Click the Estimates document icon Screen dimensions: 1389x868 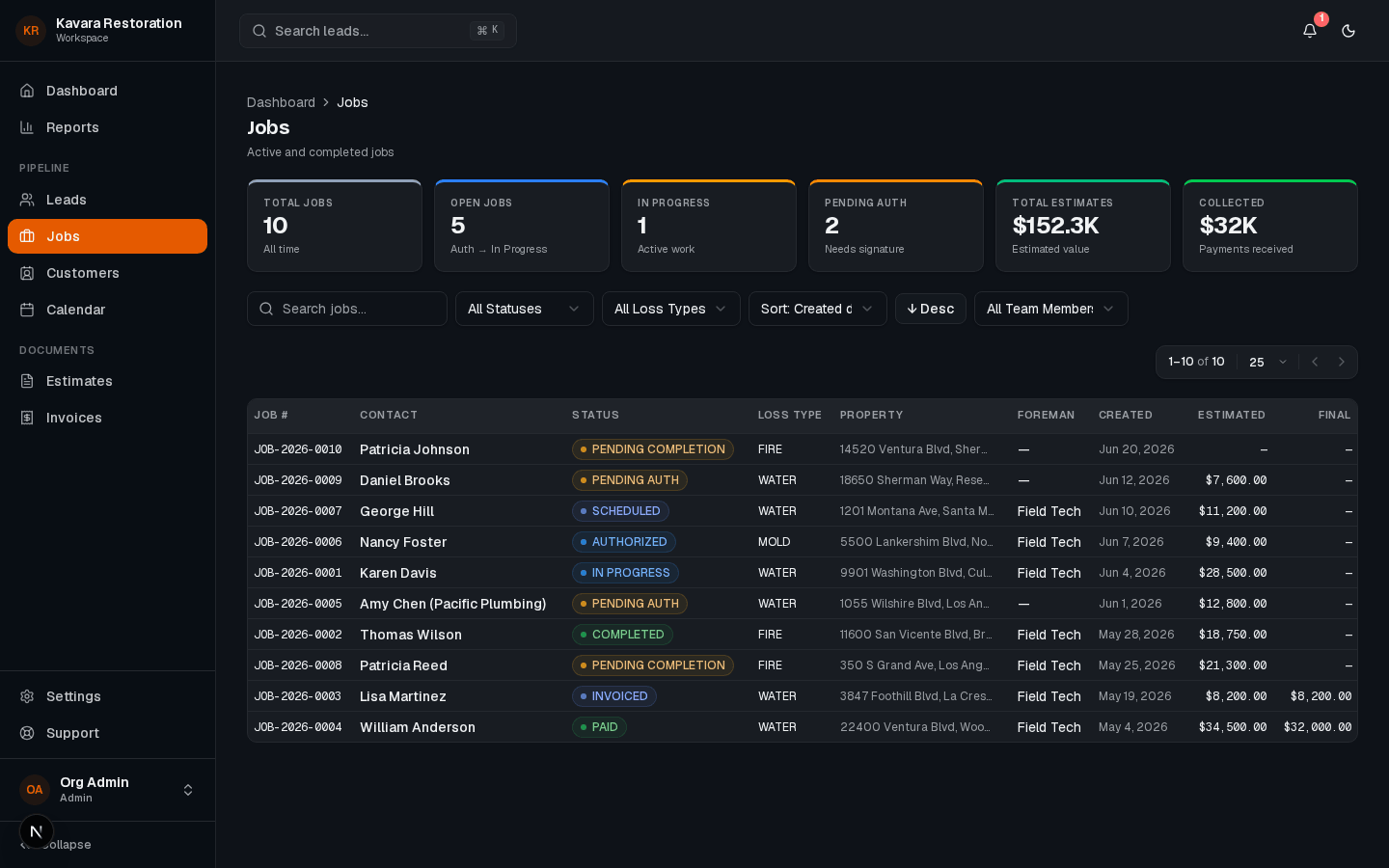point(27,381)
